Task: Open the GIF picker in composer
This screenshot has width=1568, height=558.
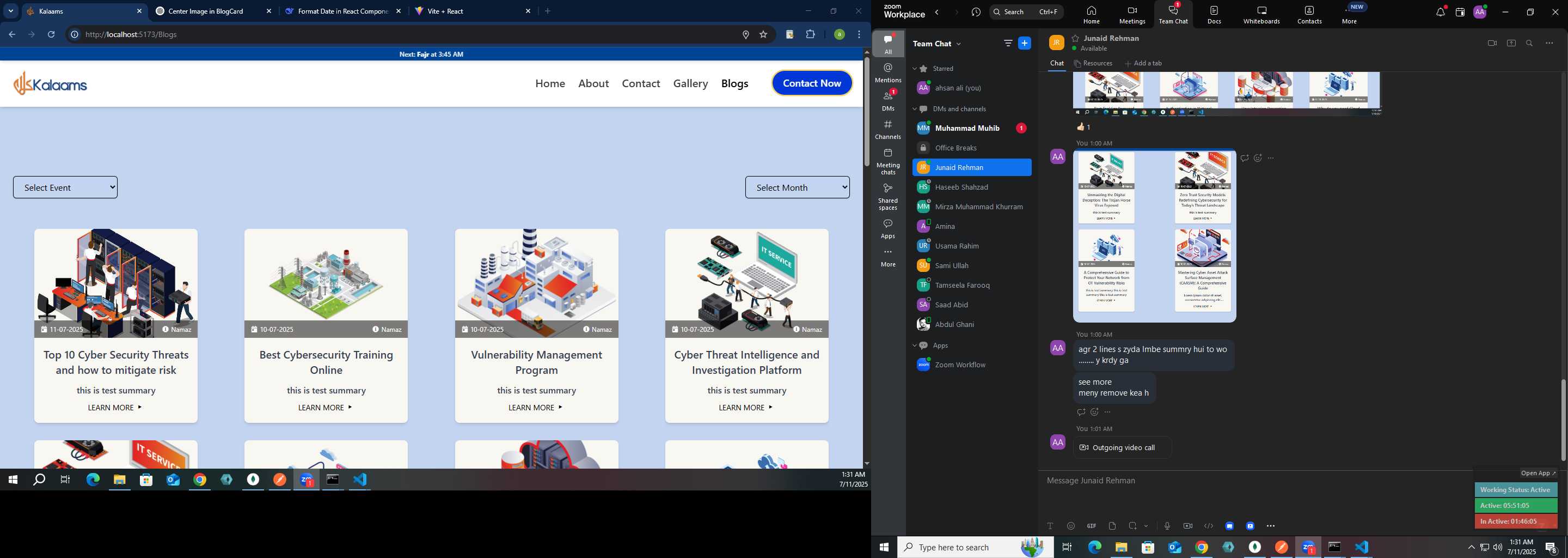Action: 1092,526
